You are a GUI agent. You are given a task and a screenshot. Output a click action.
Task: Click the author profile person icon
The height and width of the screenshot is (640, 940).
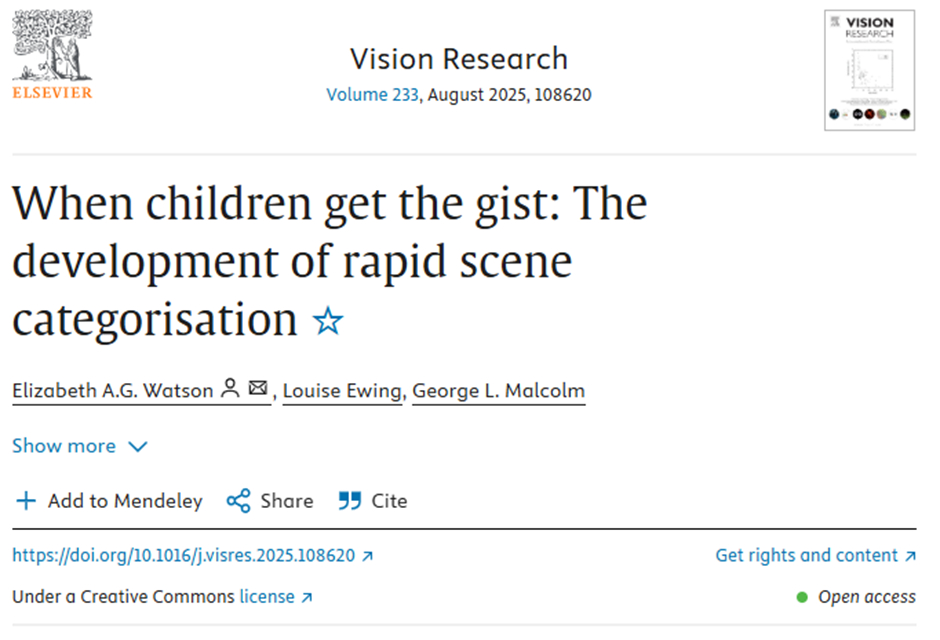(230, 390)
